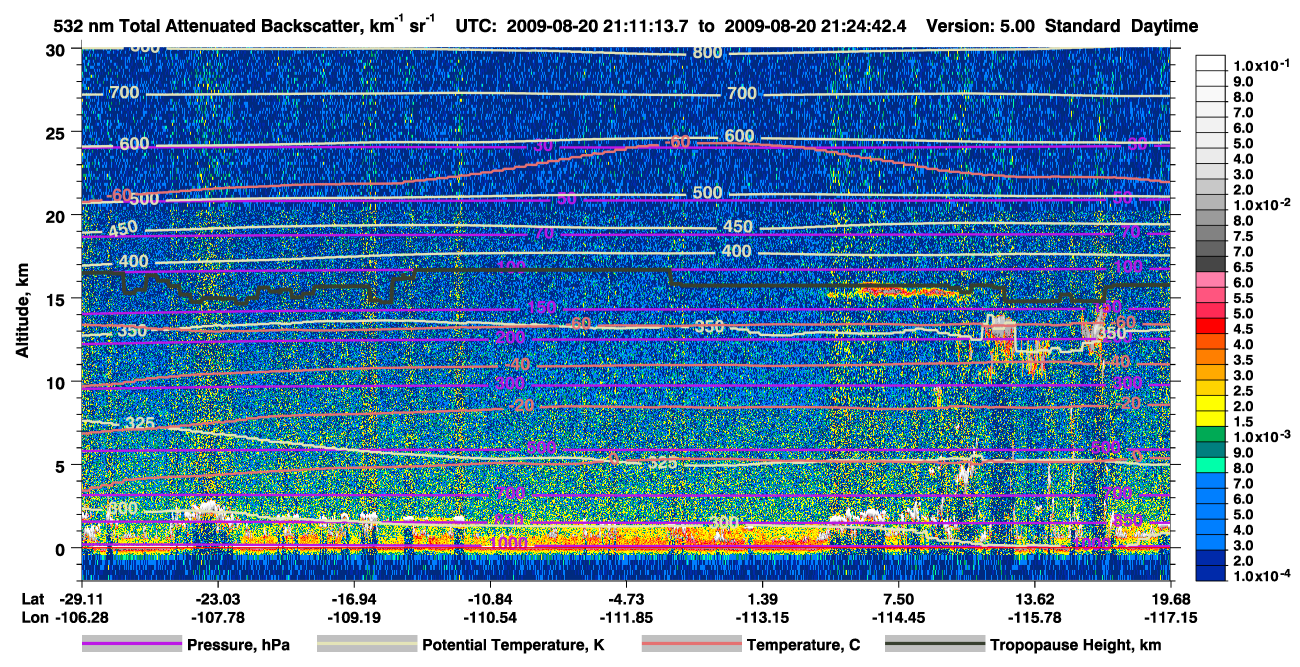Image resolution: width=1300 pixels, height=667 pixels.
Task: Click the 'Daytime' label in the header
Action: pos(1165,25)
